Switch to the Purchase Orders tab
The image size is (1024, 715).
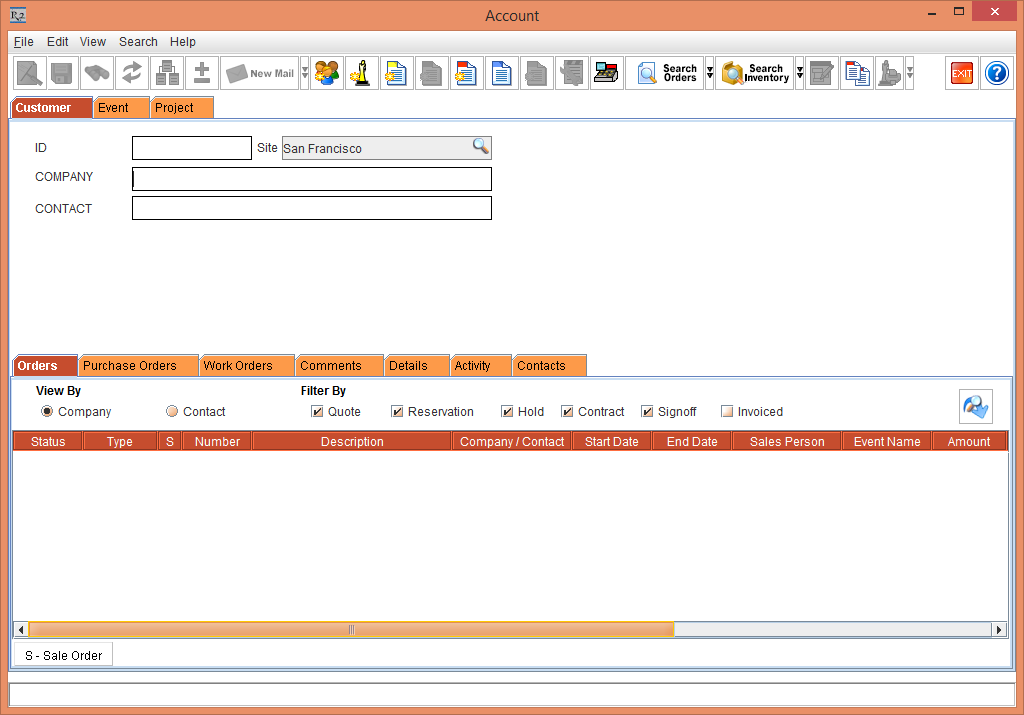[137, 365]
